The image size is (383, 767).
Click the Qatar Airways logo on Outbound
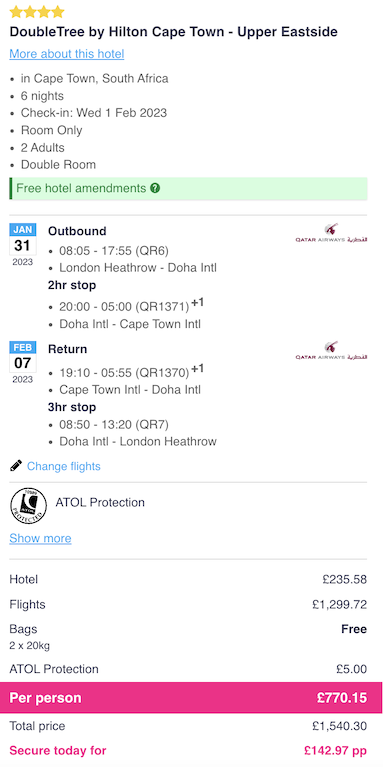click(331, 234)
